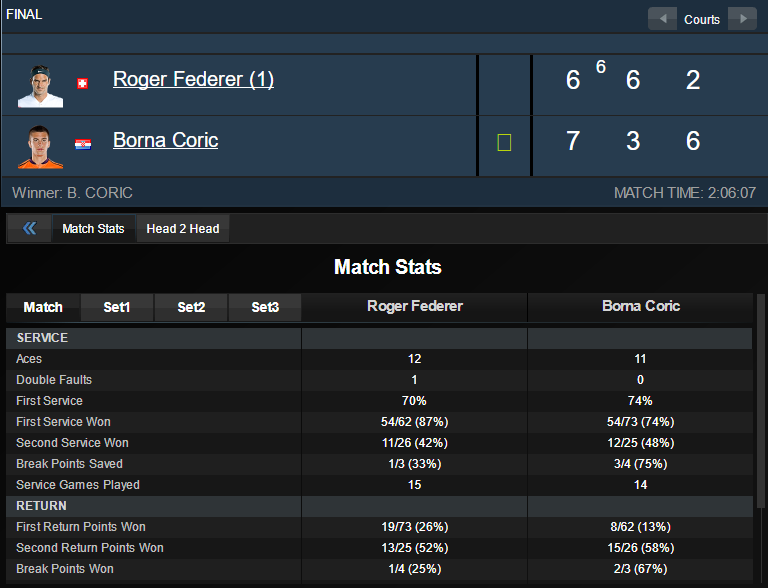The width and height of the screenshot is (768, 588).
Task: Click the Swiss flag icon
Action: 83,84
